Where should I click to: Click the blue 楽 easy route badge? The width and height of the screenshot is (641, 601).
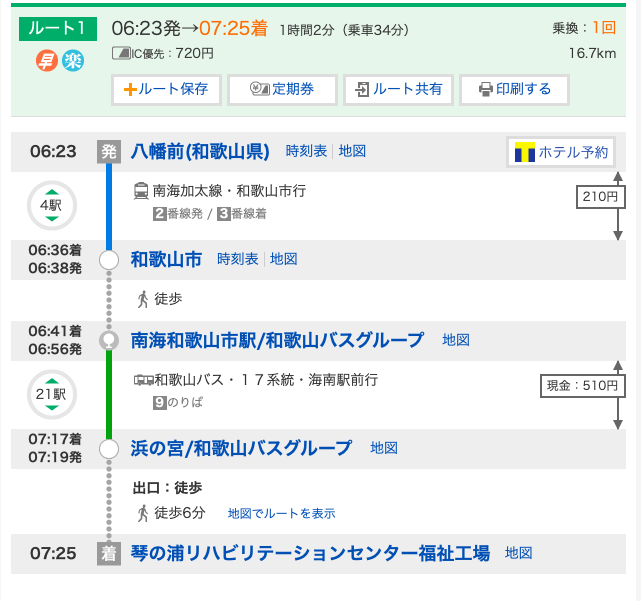pos(73,61)
